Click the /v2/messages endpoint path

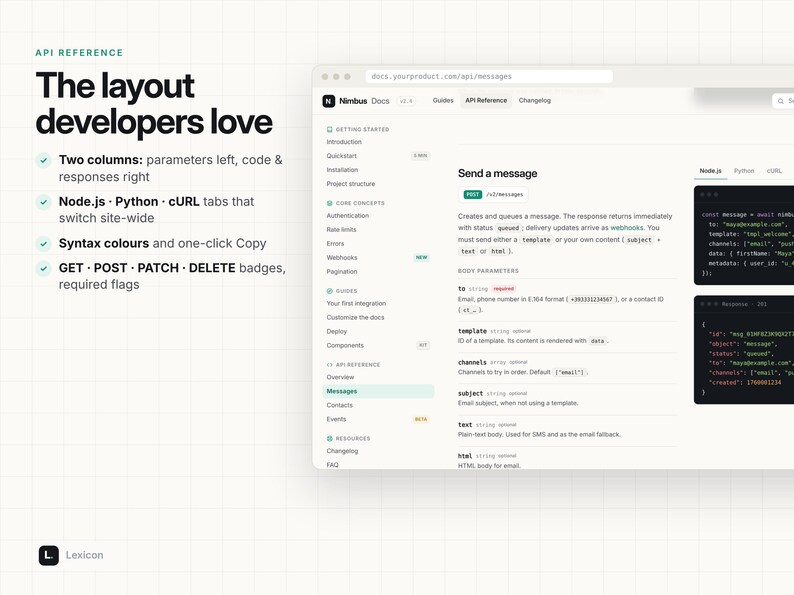pyautogui.click(x=504, y=194)
